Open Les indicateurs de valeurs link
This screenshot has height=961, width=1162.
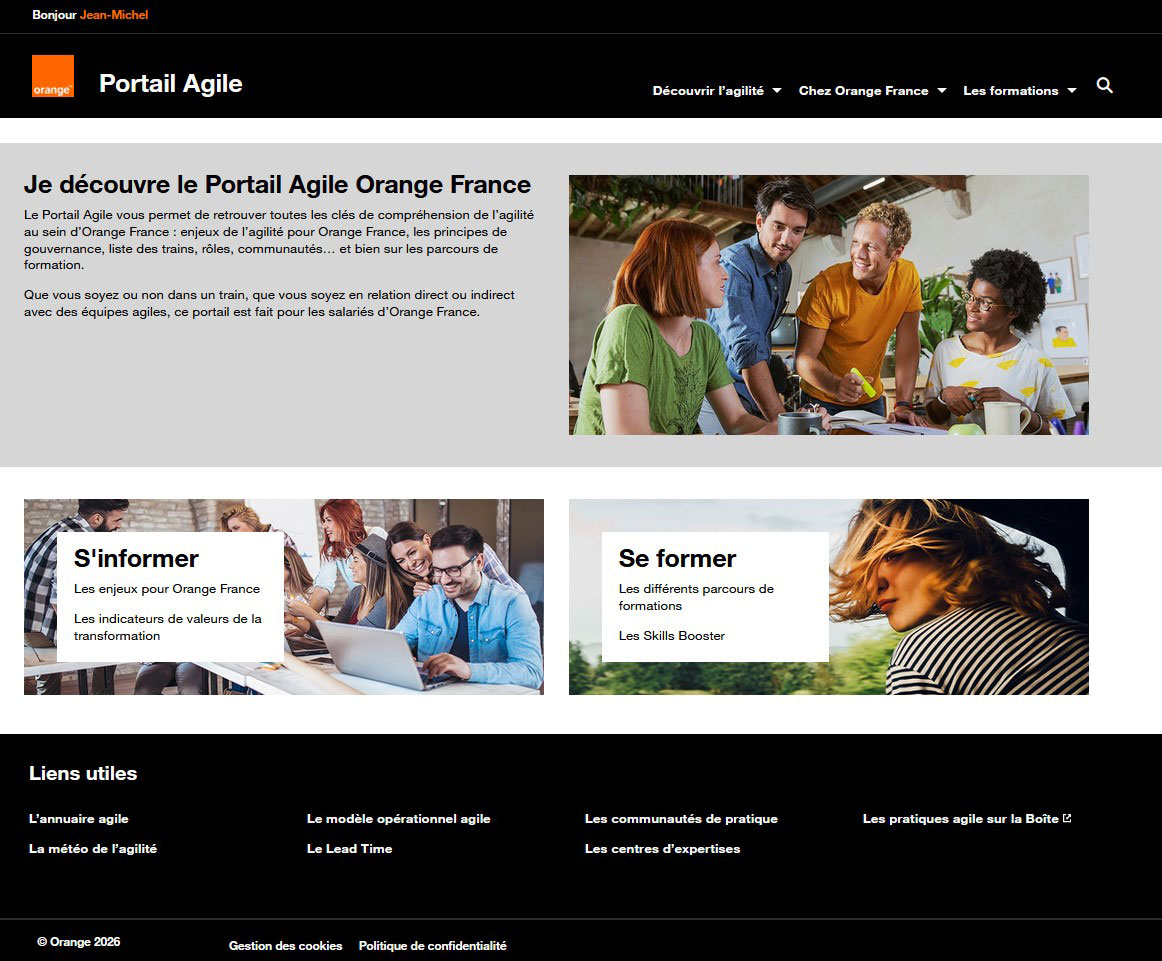coord(167,627)
